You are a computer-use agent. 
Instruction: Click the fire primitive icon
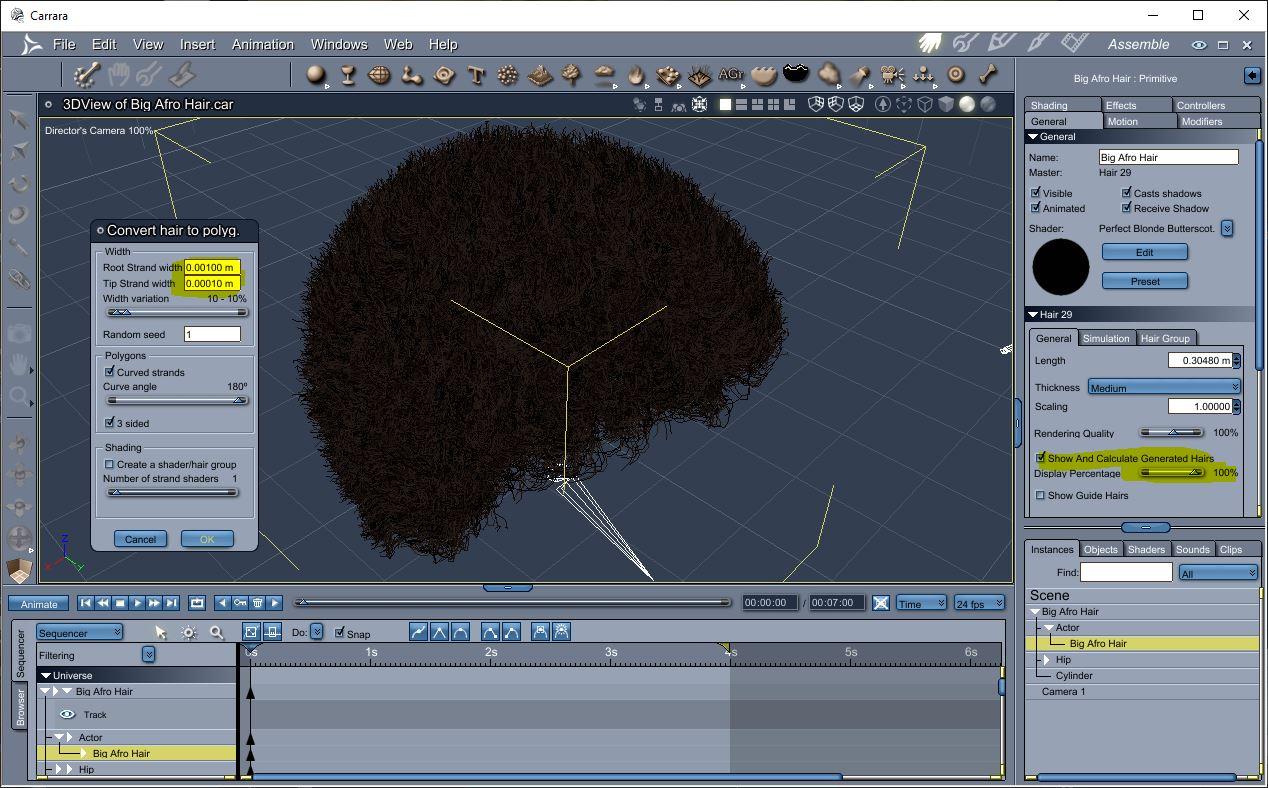click(x=636, y=75)
